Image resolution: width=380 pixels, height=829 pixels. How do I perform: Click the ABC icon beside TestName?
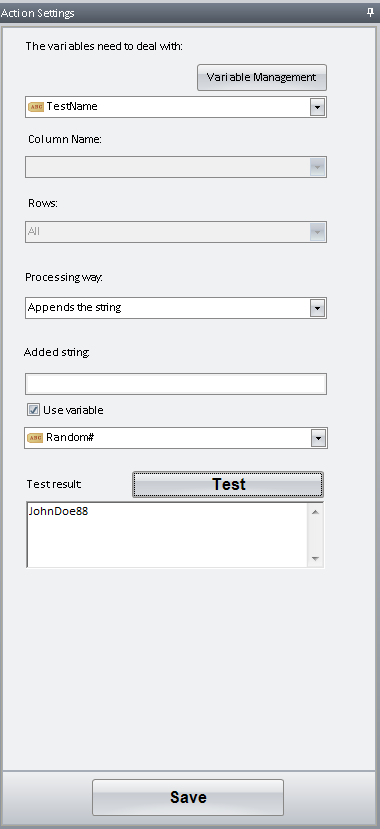pyautogui.click(x=35, y=107)
